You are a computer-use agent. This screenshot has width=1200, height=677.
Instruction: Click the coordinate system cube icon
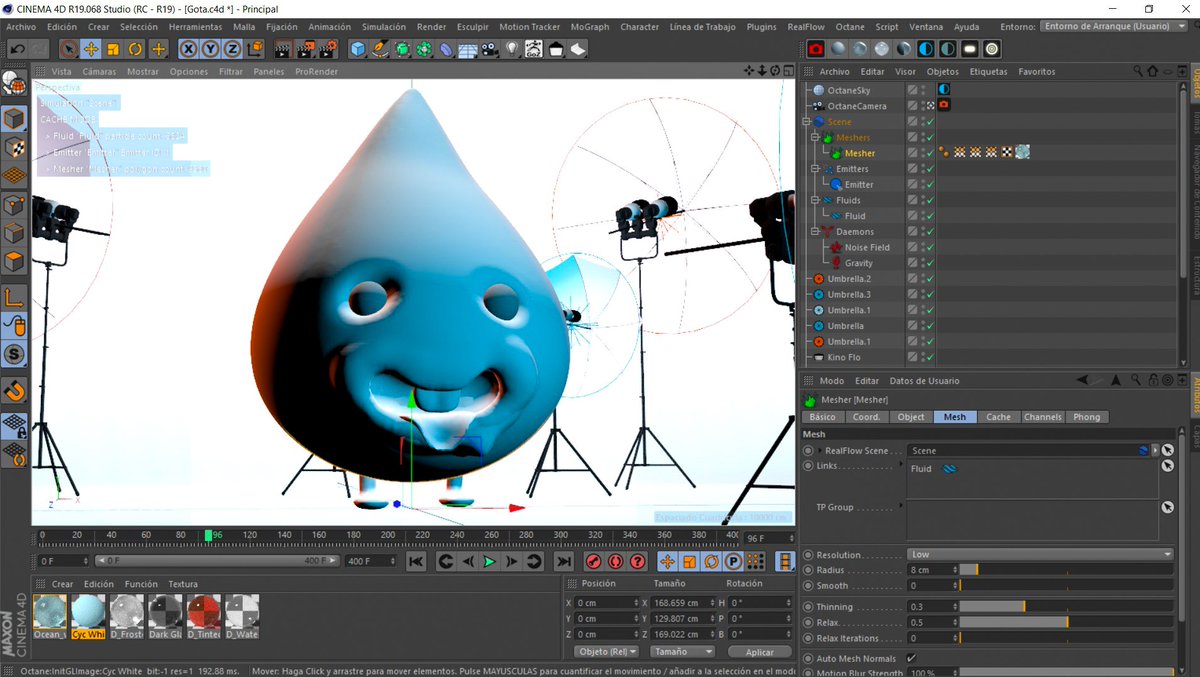[x=255, y=48]
